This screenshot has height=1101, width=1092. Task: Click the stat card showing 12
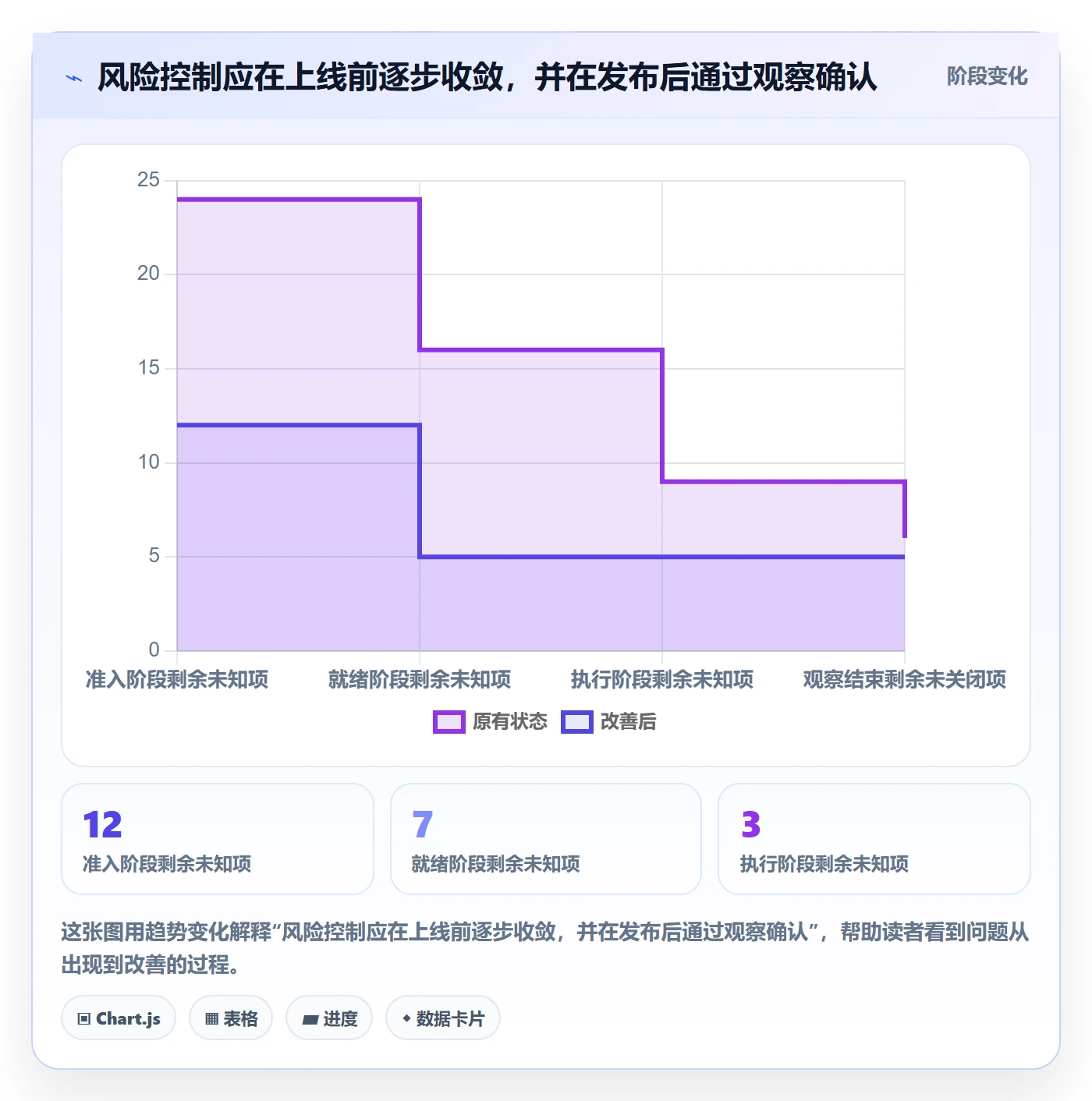click(218, 839)
